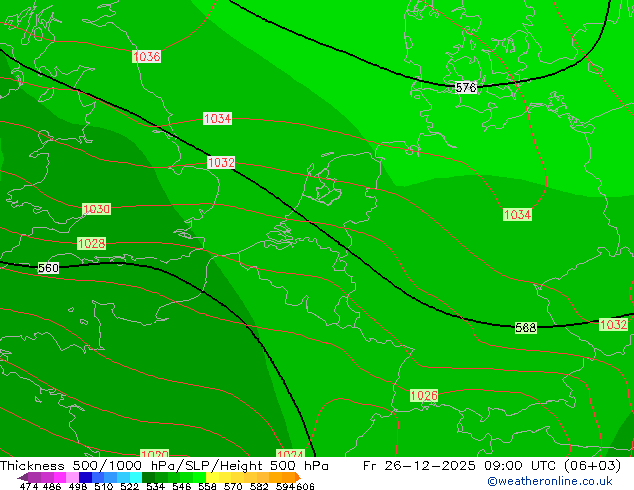Click the legend value 534
This screenshot has width=634, height=490.
156,486
